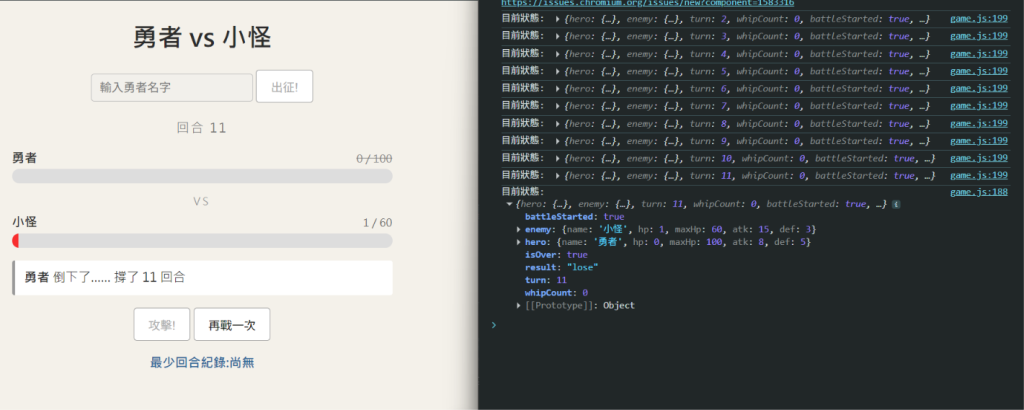Expand the turn: 9 state object
The height and width of the screenshot is (410, 1024).
[557, 141]
